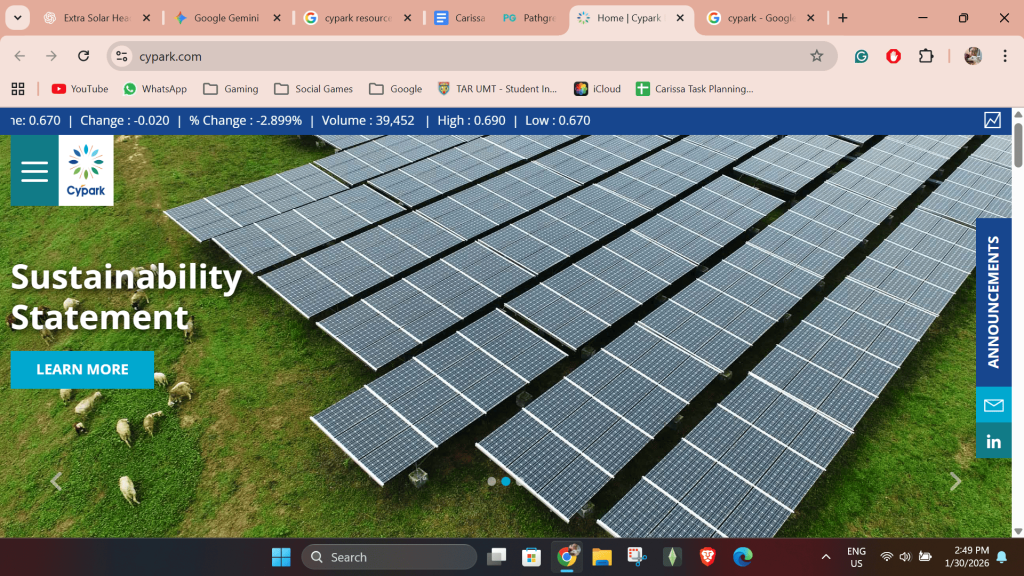Expand the hidden icons in the system tray
The height and width of the screenshot is (576, 1024).
point(826,556)
